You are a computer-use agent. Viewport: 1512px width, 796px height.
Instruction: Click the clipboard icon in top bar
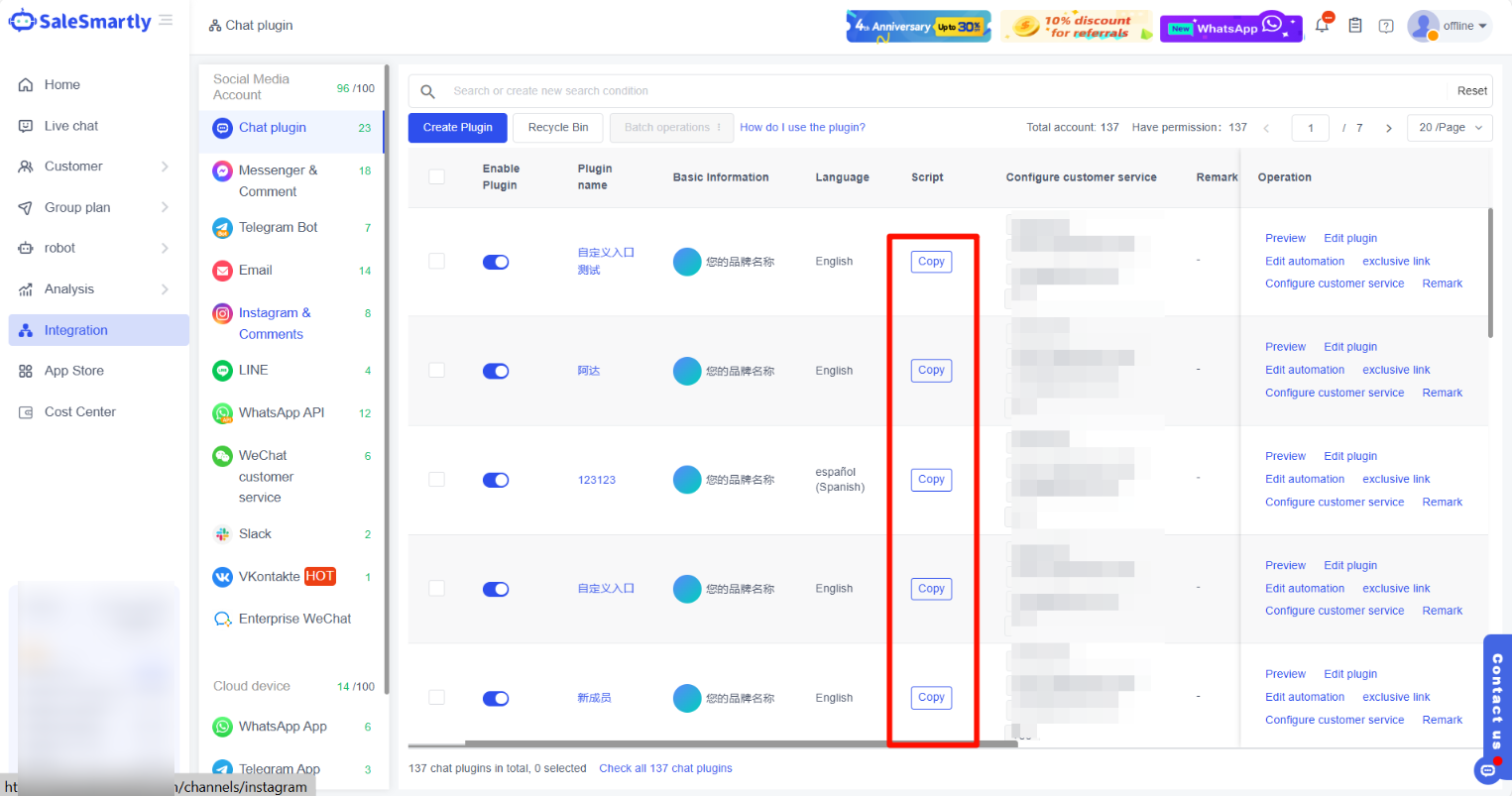point(1354,26)
